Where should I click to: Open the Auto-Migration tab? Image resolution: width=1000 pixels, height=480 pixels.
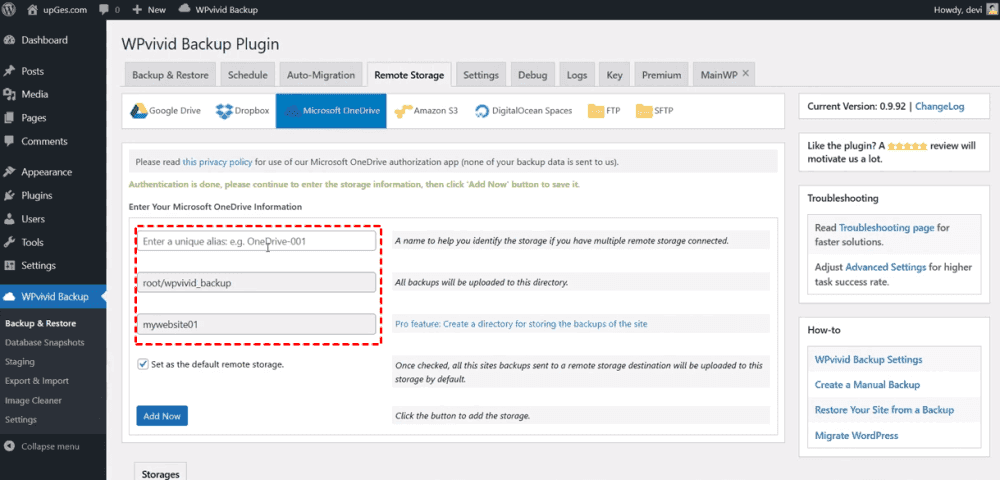coord(321,75)
